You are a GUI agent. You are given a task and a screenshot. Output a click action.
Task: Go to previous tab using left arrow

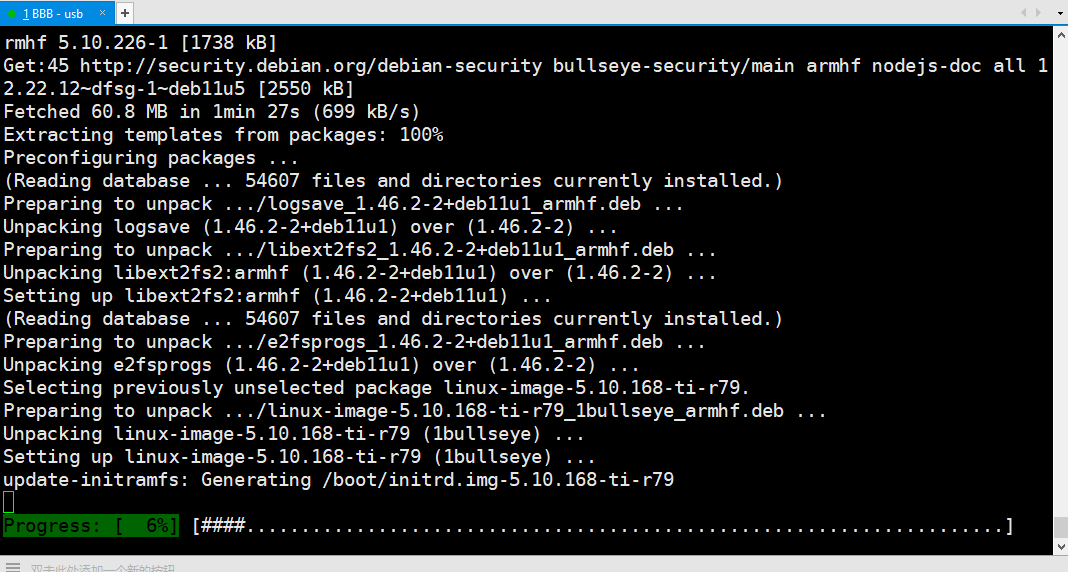coord(1024,12)
